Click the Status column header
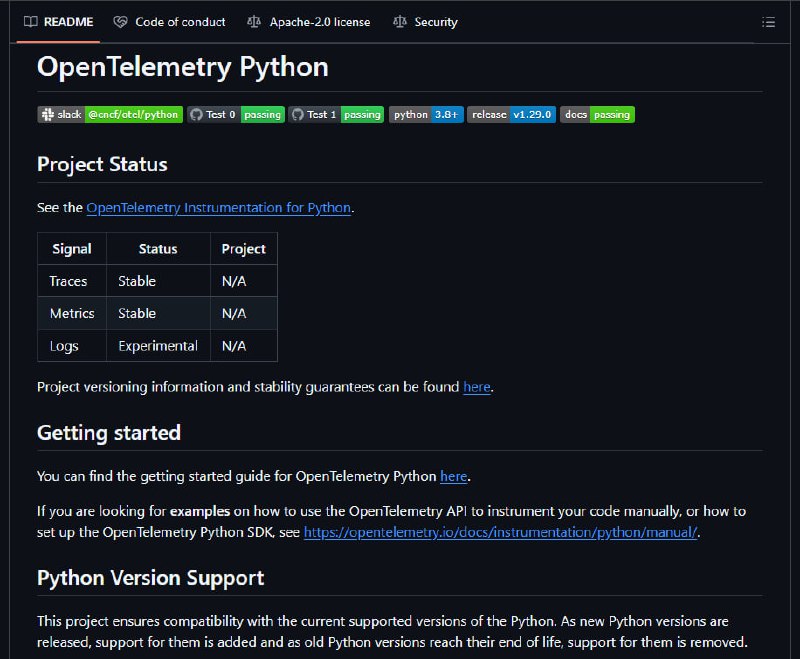Viewport: 800px width, 659px height. point(158,249)
